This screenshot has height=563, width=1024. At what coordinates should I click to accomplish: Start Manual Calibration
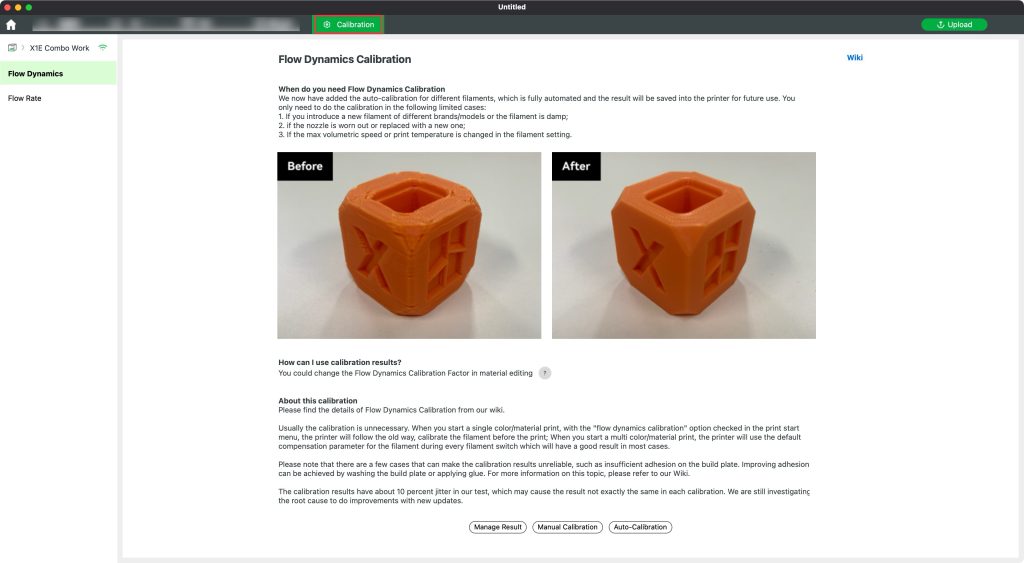[x=568, y=527]
